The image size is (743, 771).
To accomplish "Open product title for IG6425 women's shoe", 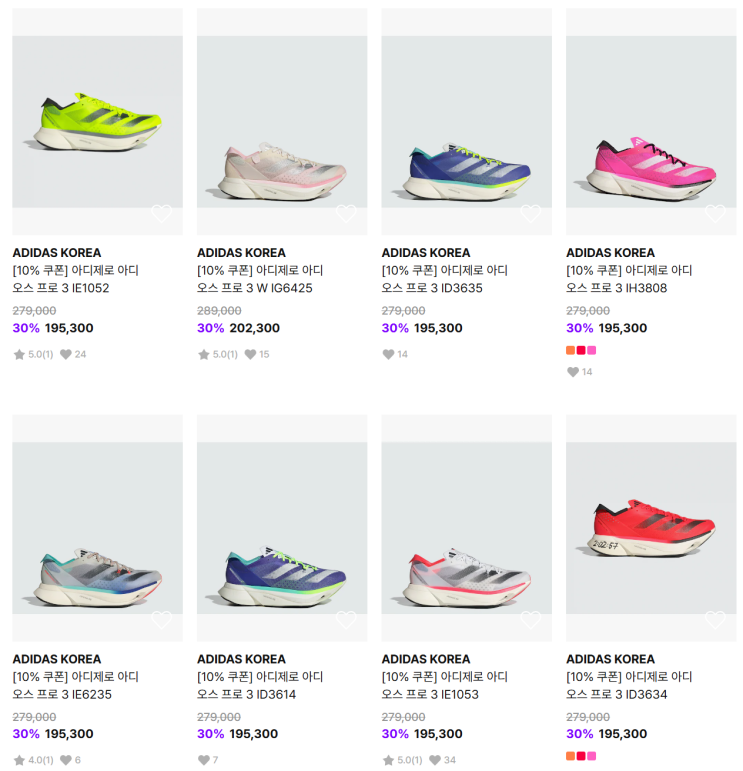I will pyautogui.click(x=260, y=279).
